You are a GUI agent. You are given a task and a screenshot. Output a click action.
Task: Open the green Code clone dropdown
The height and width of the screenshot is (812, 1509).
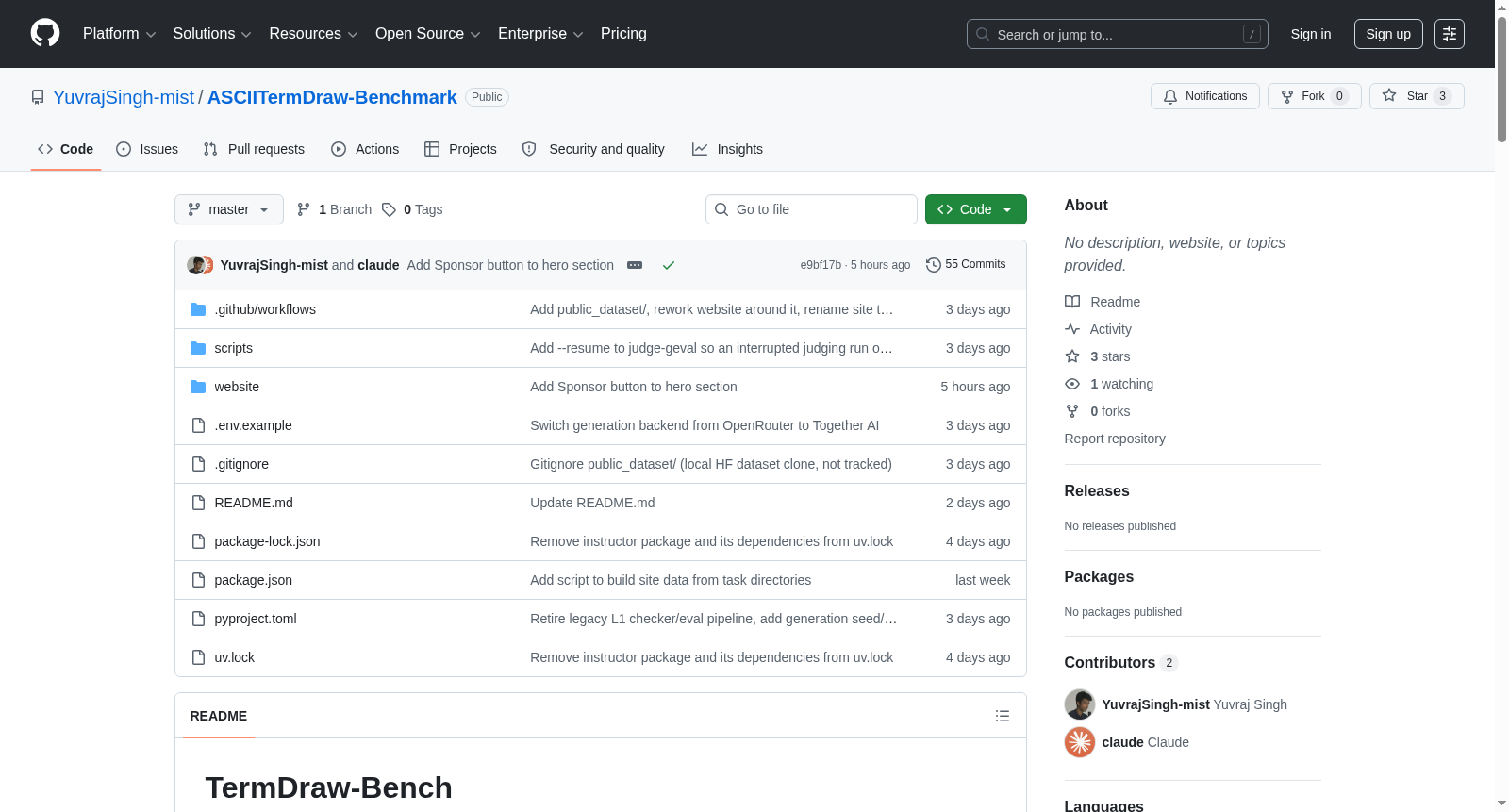coord(976,209)
